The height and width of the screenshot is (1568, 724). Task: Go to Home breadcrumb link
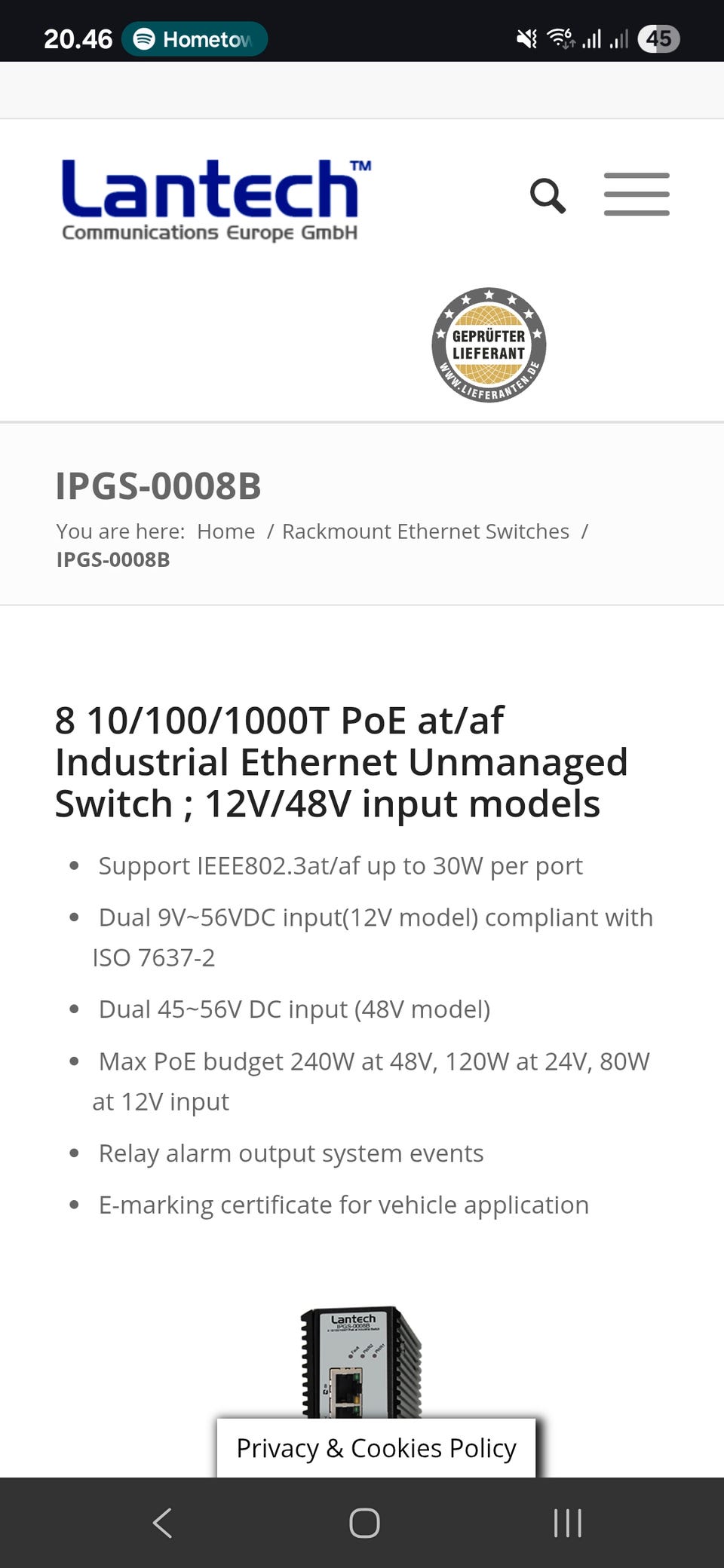225,531
